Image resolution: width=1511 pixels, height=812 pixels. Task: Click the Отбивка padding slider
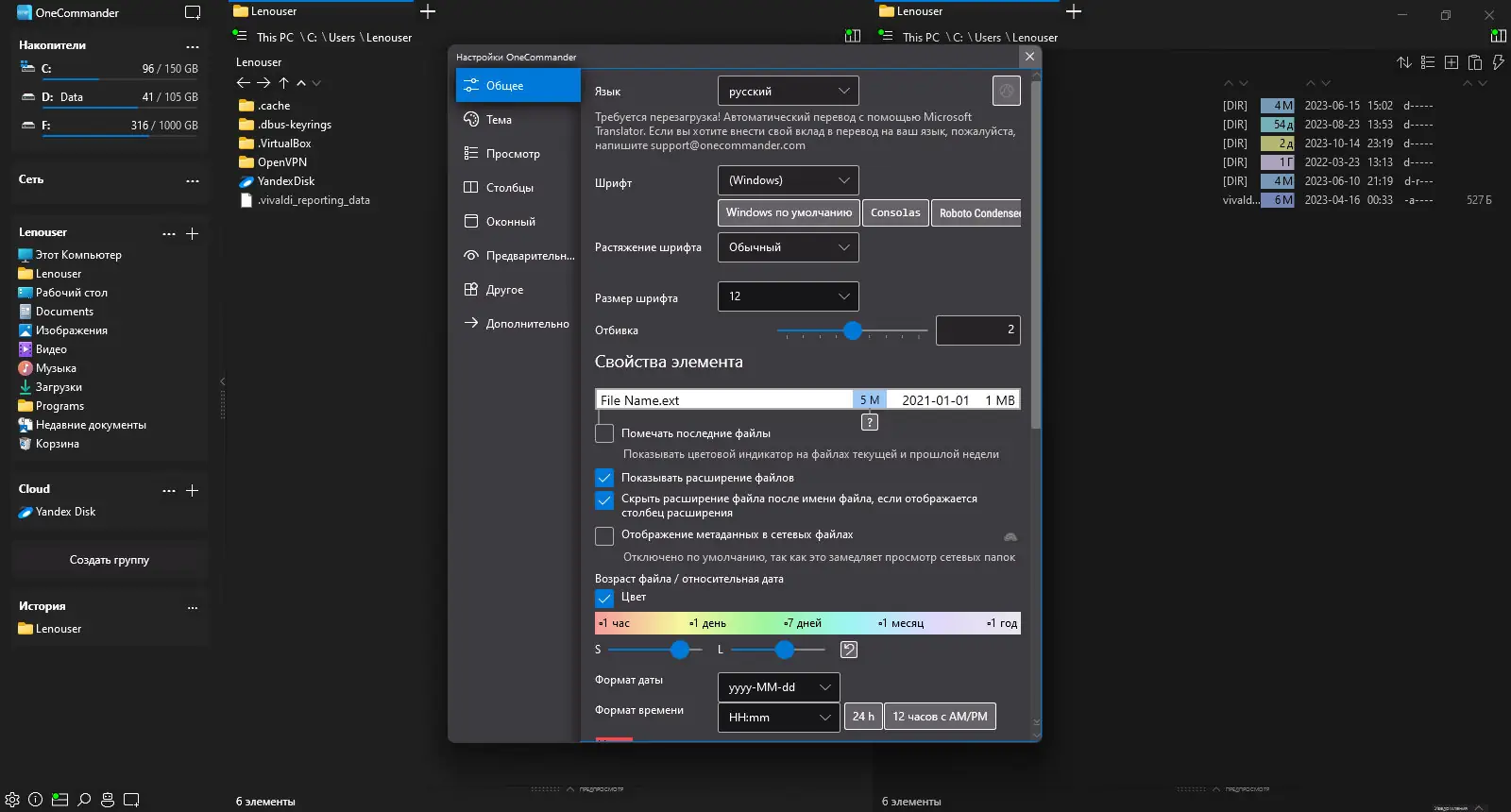852,330
